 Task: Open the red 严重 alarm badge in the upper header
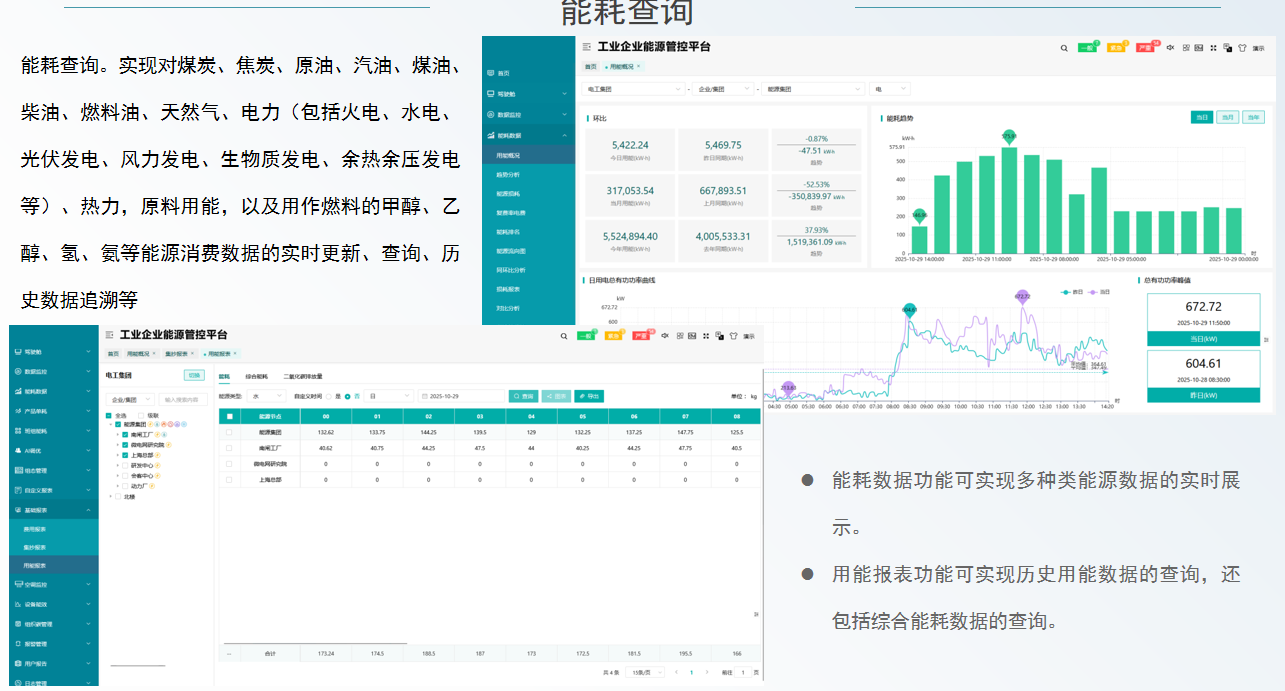(1146, 47)
